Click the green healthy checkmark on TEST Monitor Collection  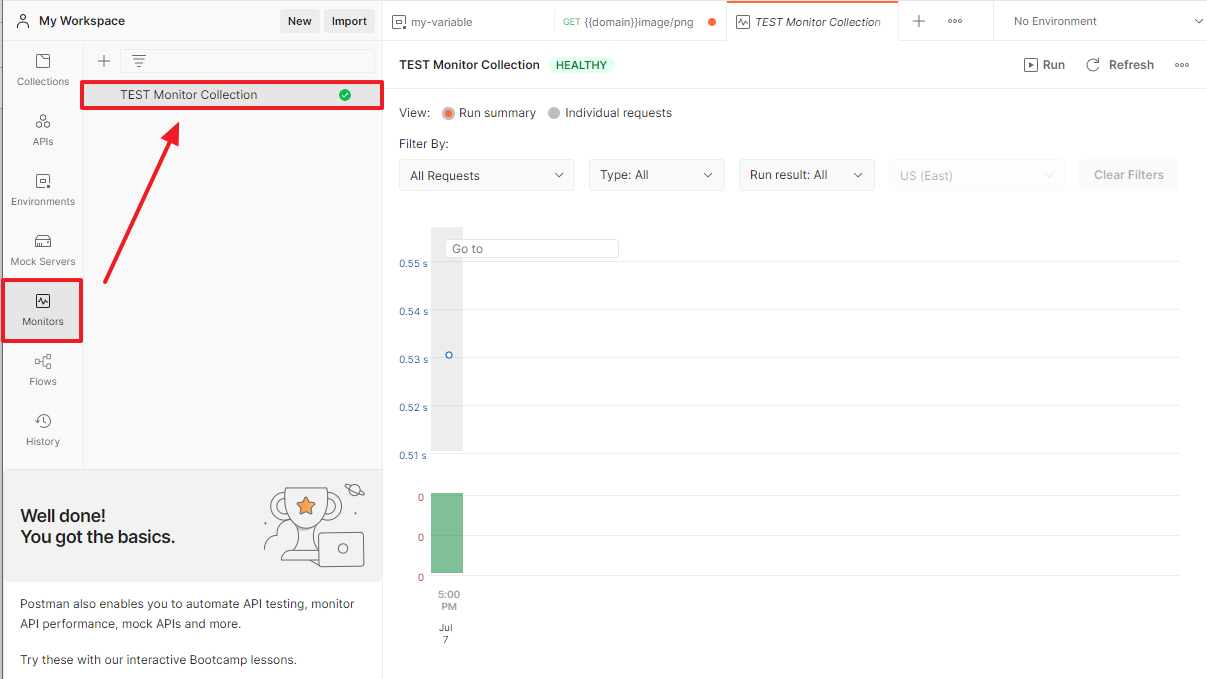pyautogui.click(x=345, y=95)
